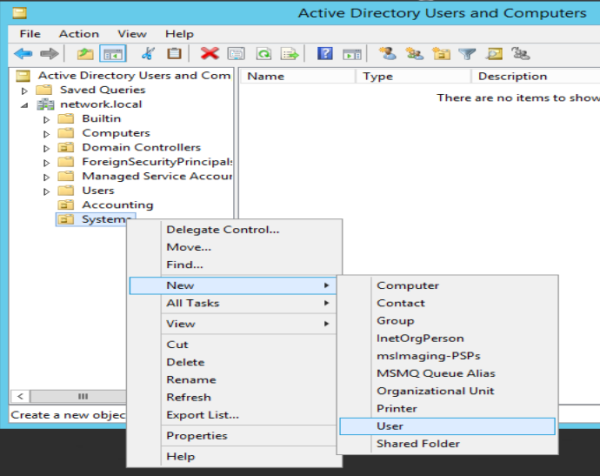The width and height of the screenshot is (600, 476).
Task: Toggle the Action pane toolbar icon
Action: pos(352,54)
